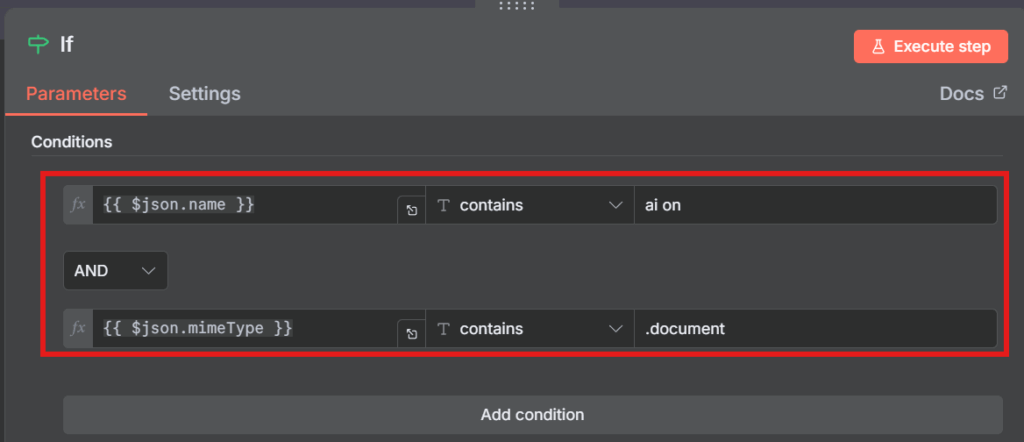The width and height of the screenshot is (1024, 442).
Task: Expand first condition's contains operator chevron
Action: pyautogui.click(x=615, y=205)
